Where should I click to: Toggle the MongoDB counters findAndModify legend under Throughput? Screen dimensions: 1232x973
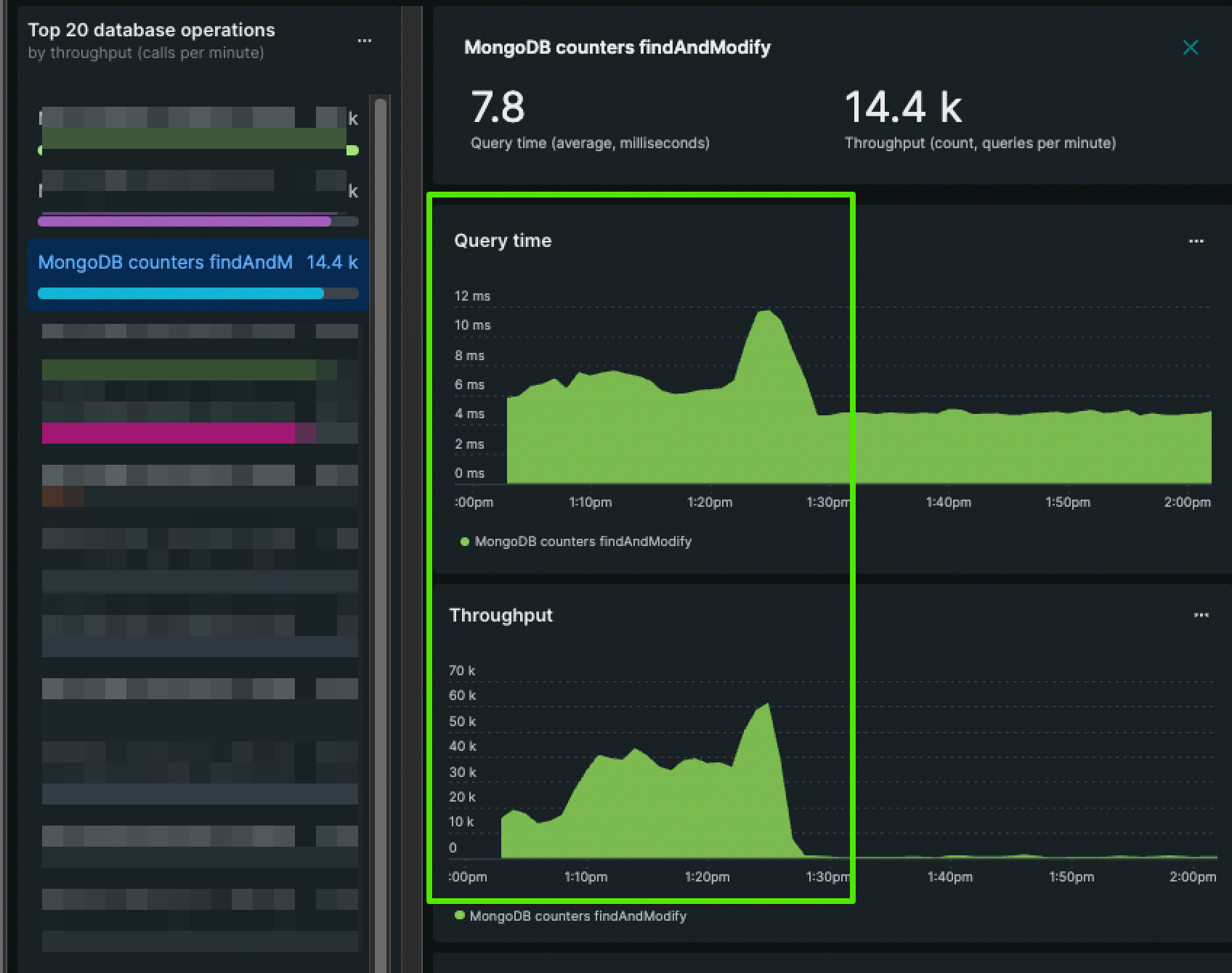pyautogui.click(x=571, y=916)
